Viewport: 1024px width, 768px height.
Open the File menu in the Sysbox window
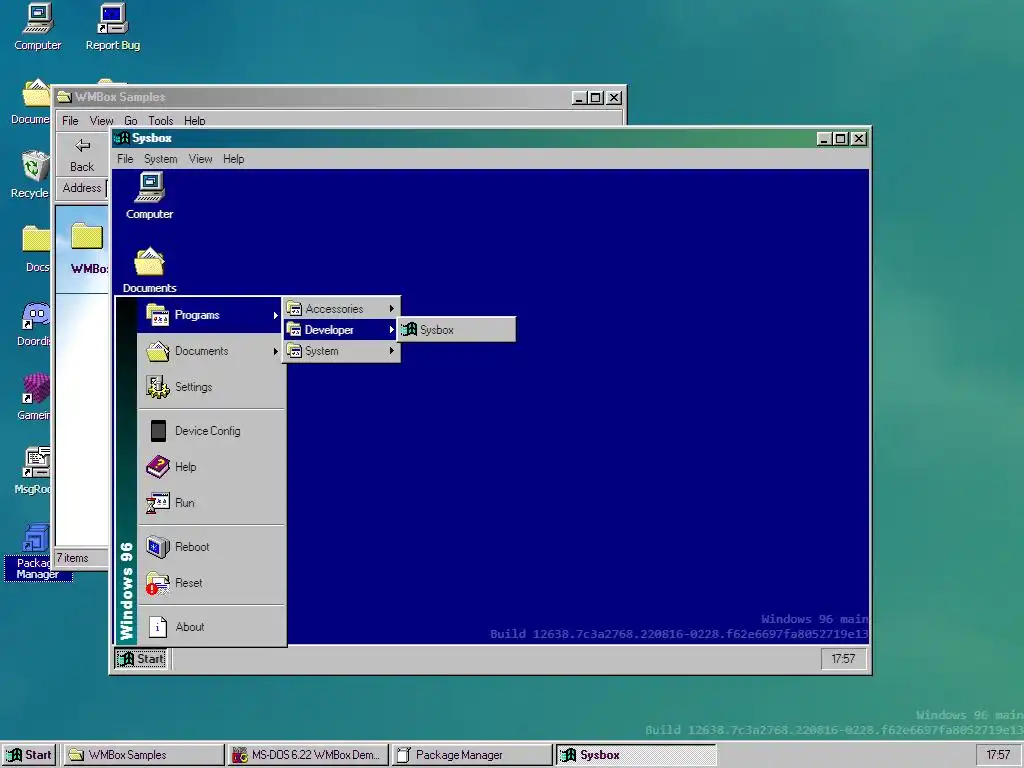click(x=125, y=159)
